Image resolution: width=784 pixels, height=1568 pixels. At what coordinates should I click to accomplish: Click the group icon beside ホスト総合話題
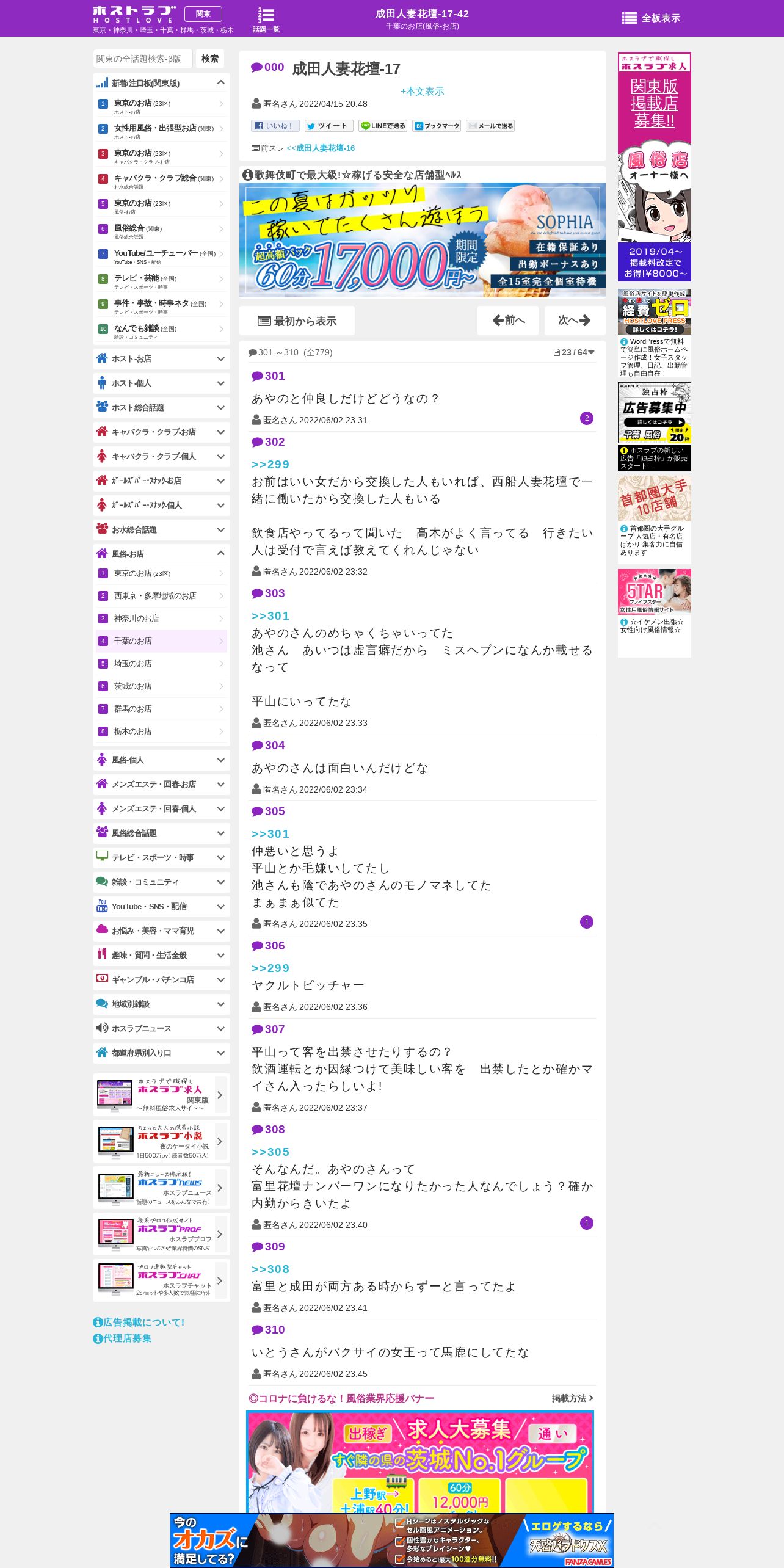pyautogui.click(x=102, y=406)
